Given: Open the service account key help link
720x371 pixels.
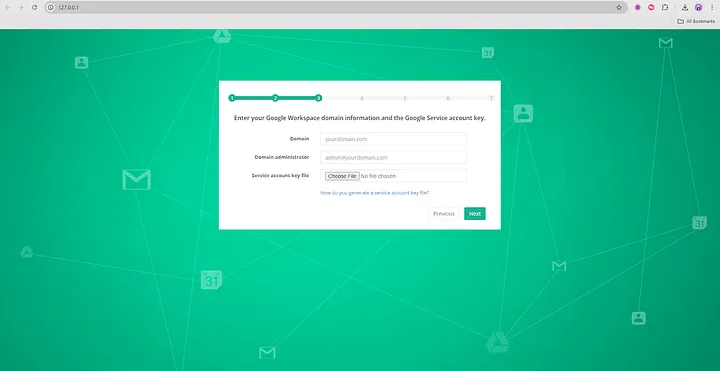Looking at the screenshot, I should tap(374, 193).
